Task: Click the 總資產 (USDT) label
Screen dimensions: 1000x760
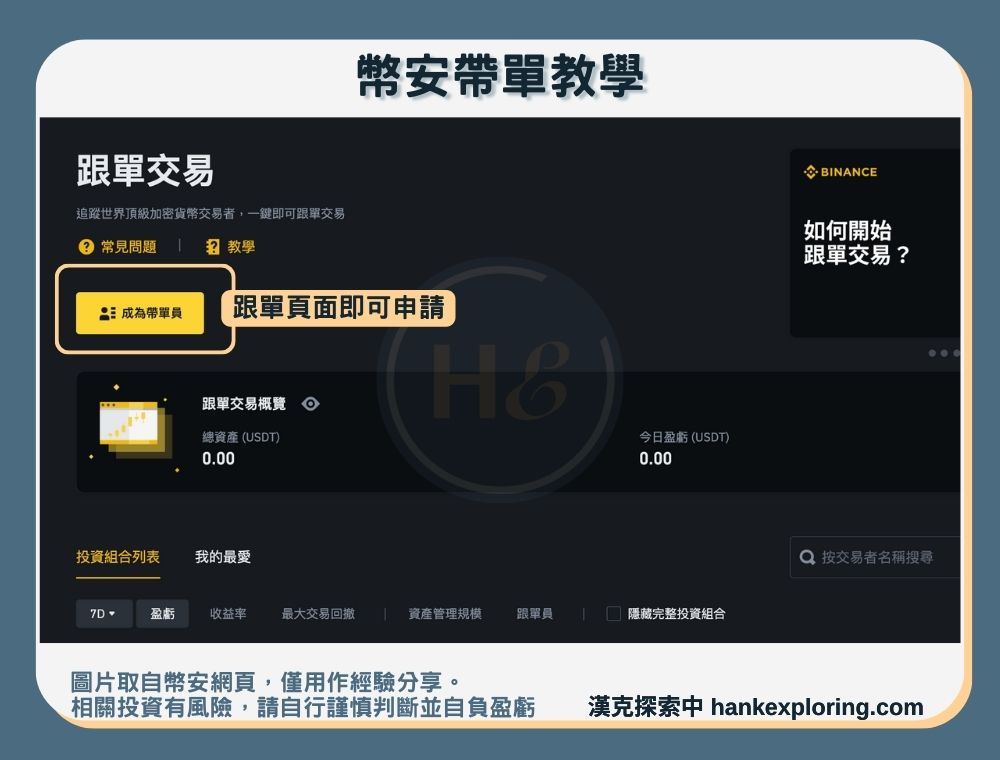Action: pyautogui.click(x=241, y=437)
